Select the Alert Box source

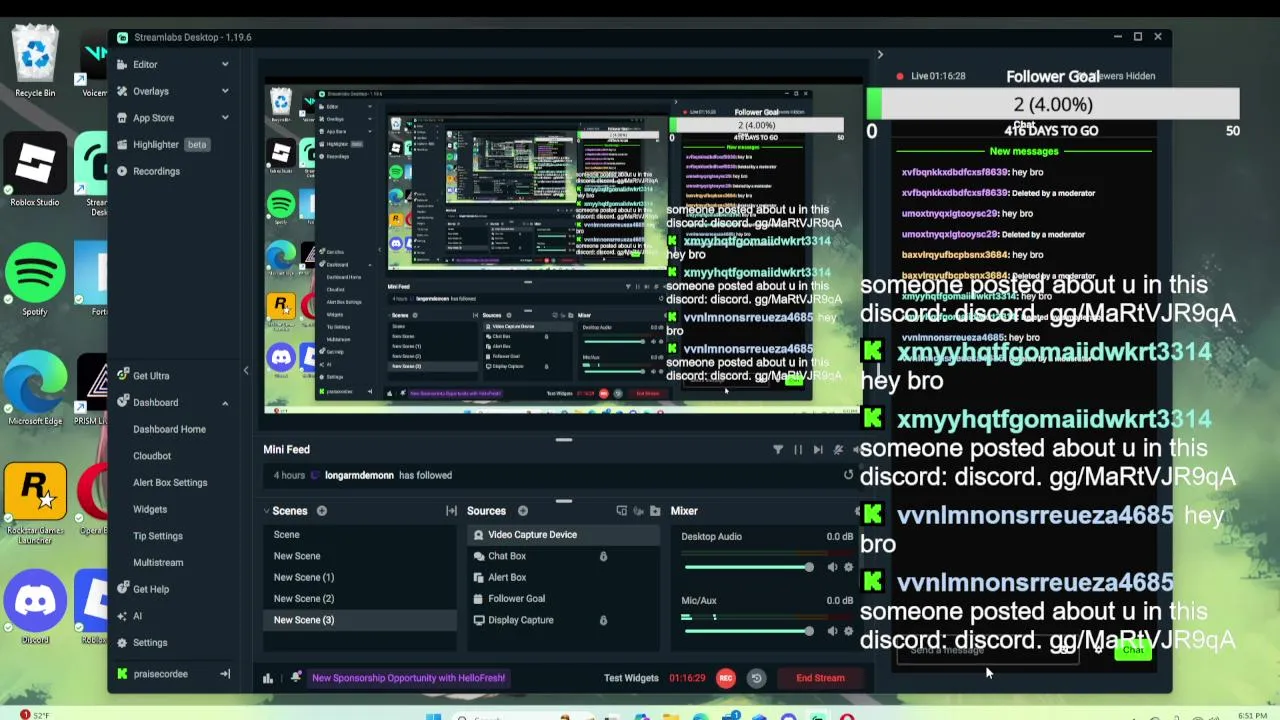point(565,577)
